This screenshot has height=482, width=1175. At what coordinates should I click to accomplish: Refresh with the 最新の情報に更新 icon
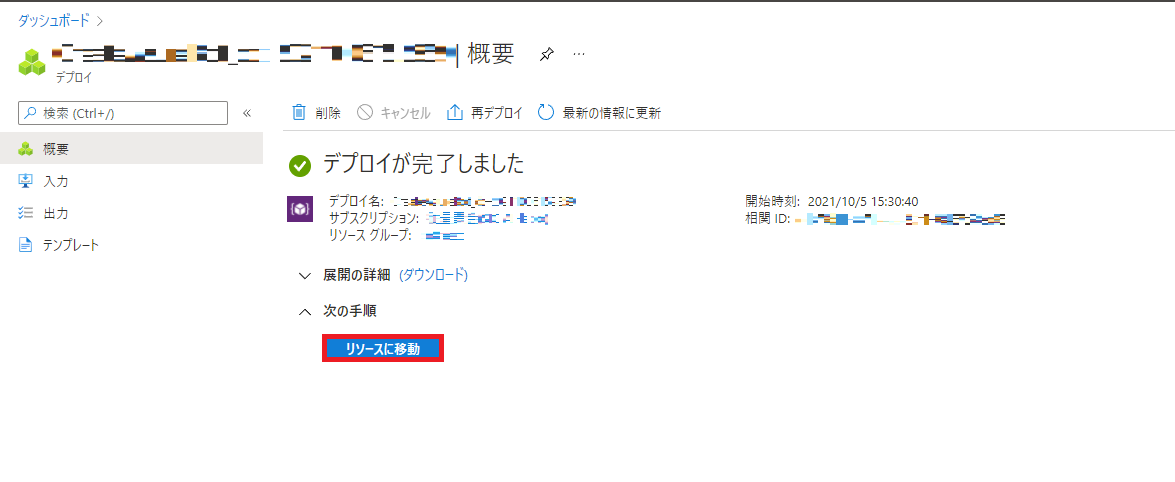coord(546,112)
